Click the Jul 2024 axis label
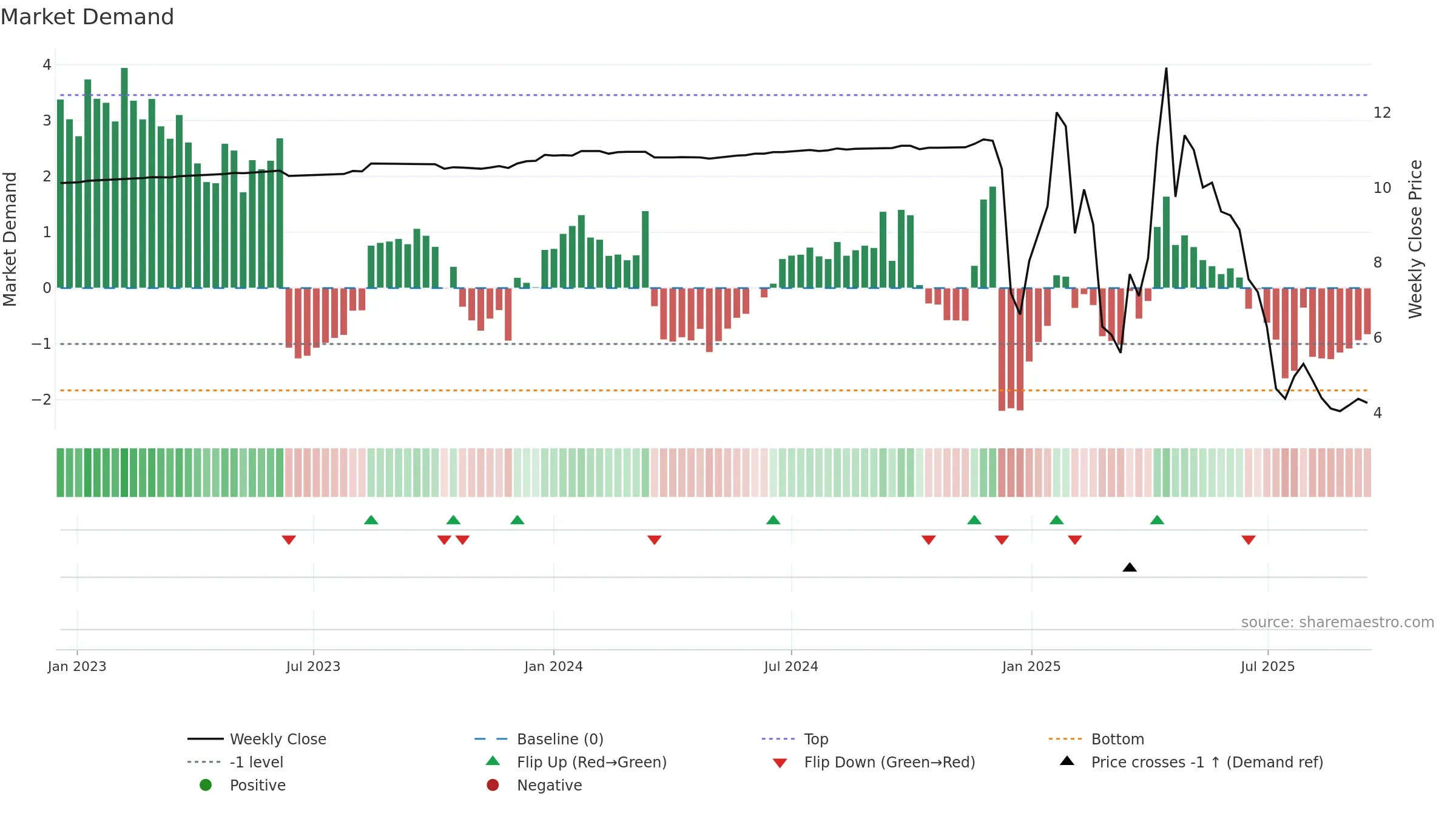The width and height of the screenshot is (1456, 819). pos(791,666)
